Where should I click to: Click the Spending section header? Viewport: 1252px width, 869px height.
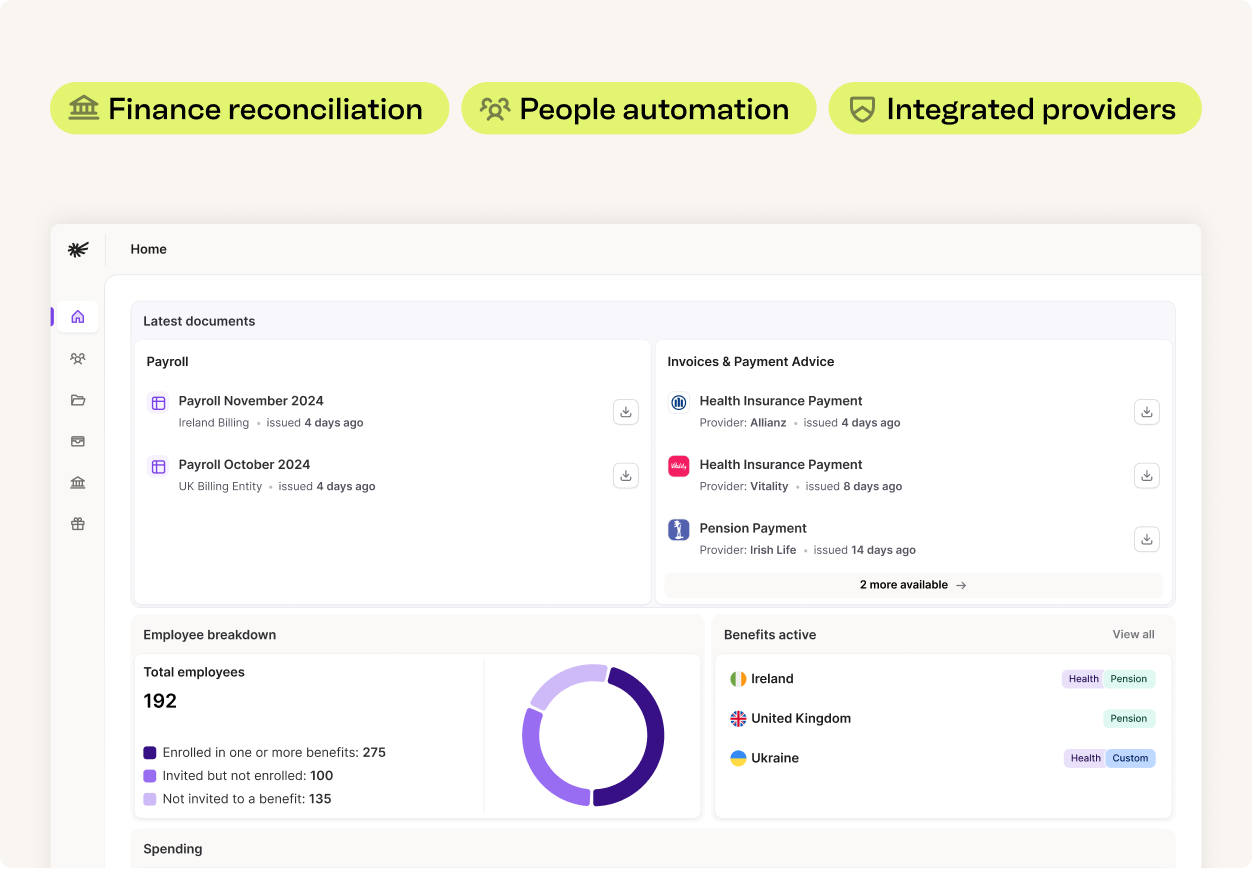173,849
